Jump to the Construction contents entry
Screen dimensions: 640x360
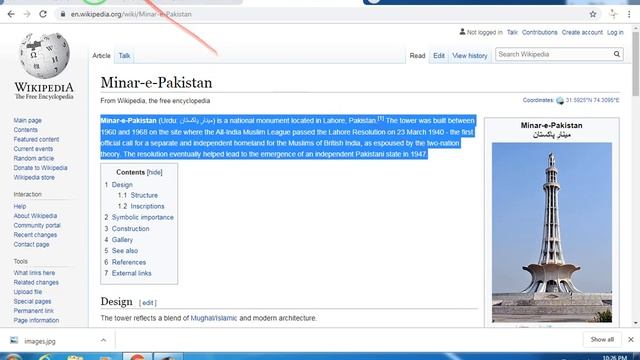click(x=131, y=229)
